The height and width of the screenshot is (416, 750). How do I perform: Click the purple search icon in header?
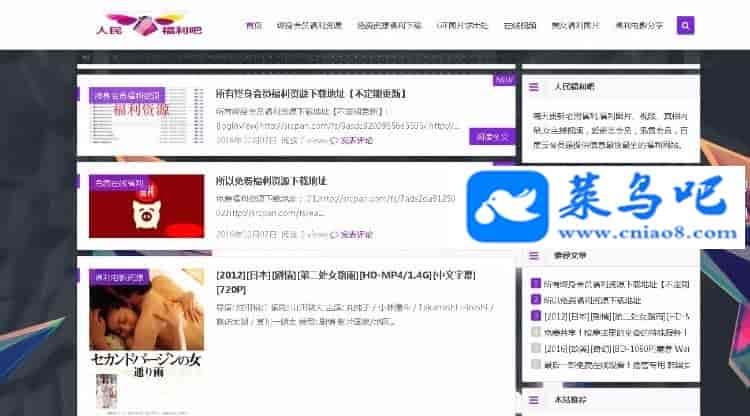click(685, 25)
